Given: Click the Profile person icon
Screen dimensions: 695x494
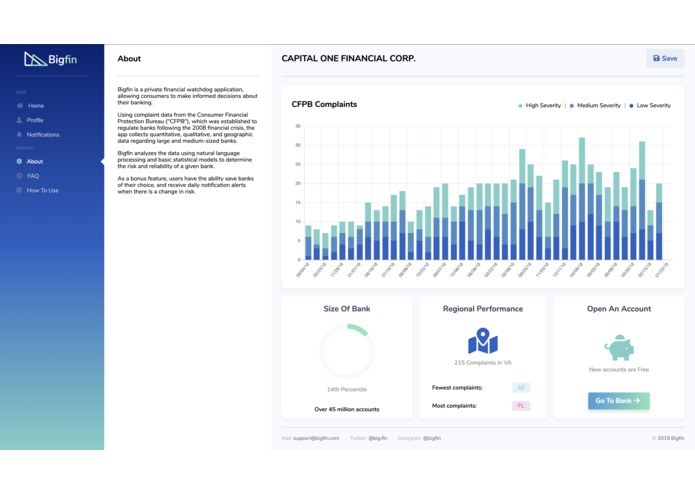Looking at the screenshot, I should pos(19,120).
